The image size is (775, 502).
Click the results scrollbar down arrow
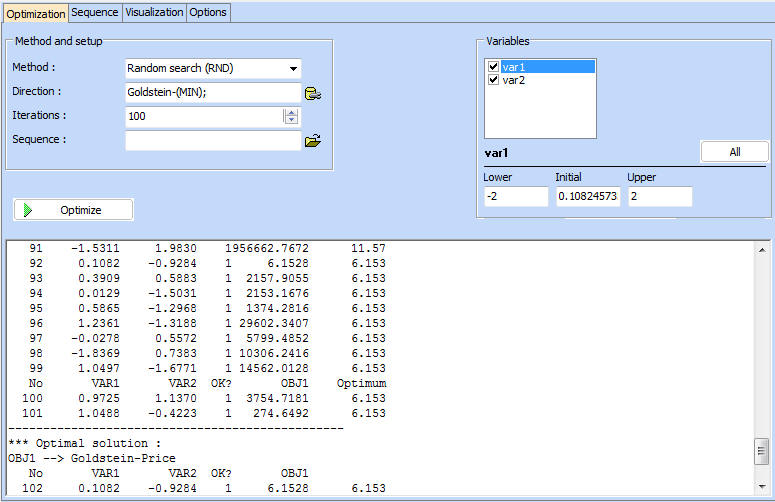[x=763, y=487]
